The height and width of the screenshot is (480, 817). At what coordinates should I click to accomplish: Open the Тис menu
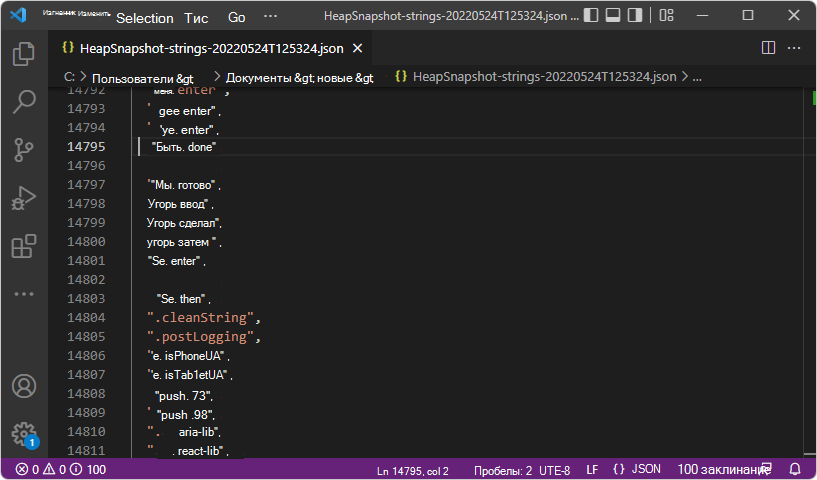tap(196, 18)
